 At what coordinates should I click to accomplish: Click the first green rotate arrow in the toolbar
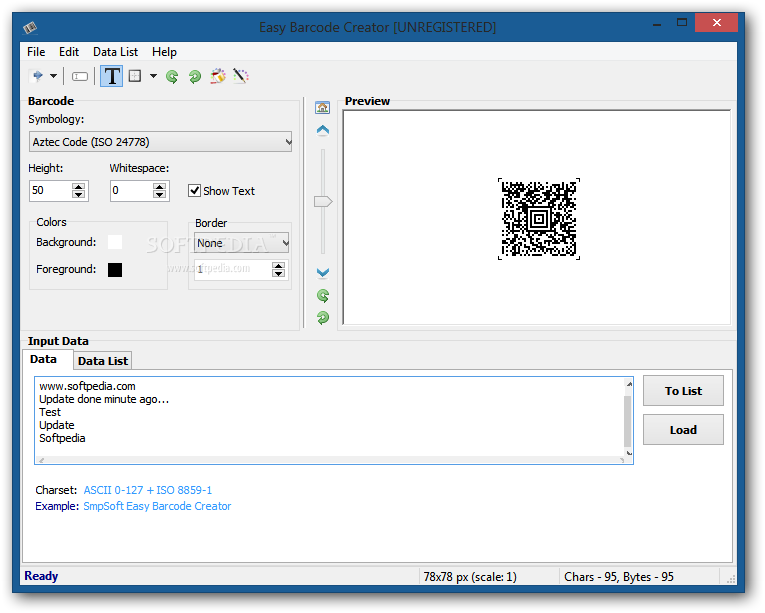[172, 77]
